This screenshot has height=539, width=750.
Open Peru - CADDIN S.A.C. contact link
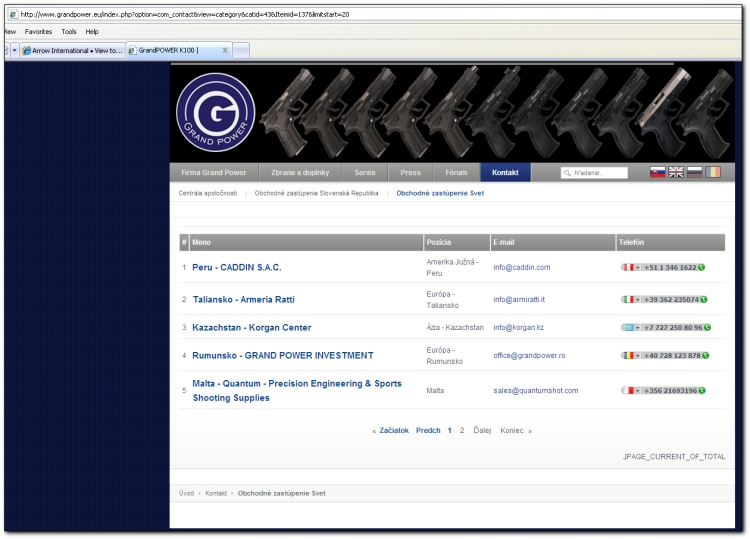pyautogui.click(x=237, y=268)
